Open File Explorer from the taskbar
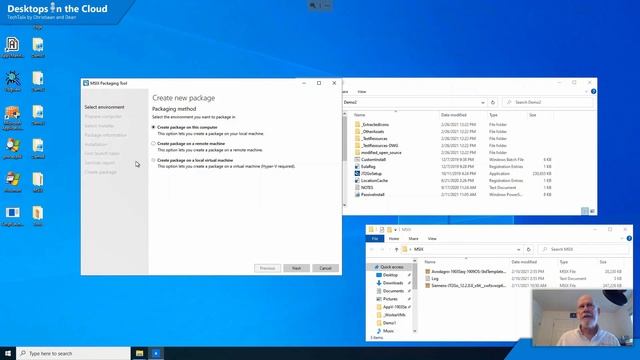Screen dimensions: 640x360 pos(140,353)
